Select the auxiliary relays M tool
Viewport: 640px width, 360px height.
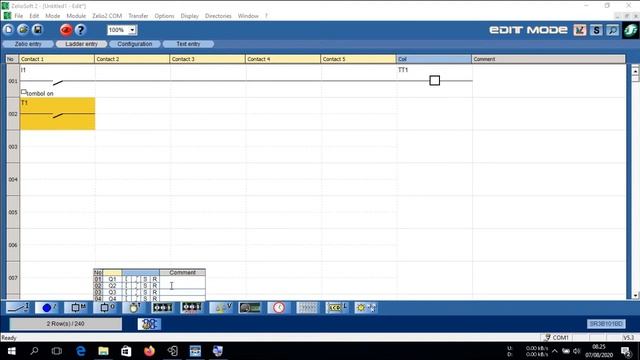coord(76,308)
